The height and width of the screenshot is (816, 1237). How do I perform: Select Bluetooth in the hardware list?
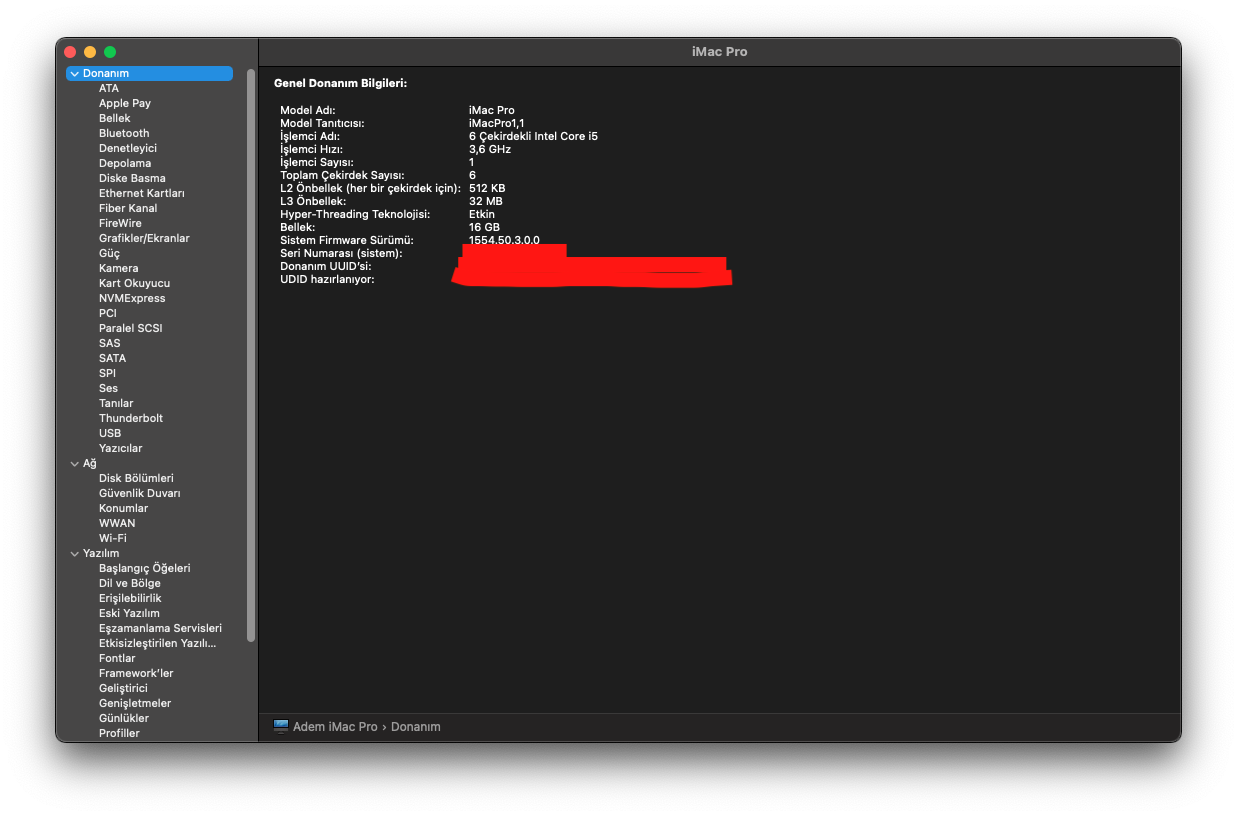point(124,133)
